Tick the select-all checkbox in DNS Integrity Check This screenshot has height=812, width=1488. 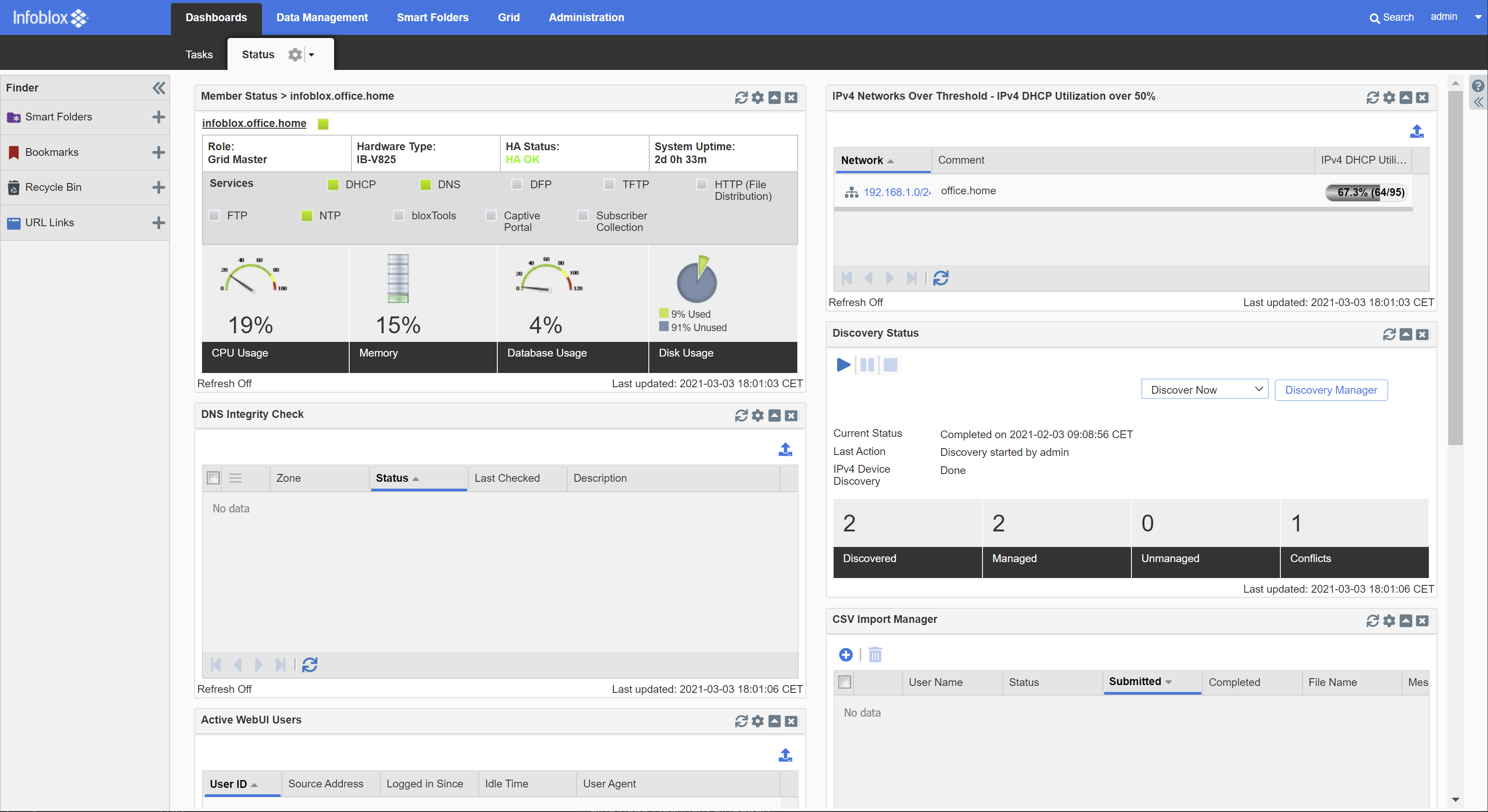tap(213, 478)
